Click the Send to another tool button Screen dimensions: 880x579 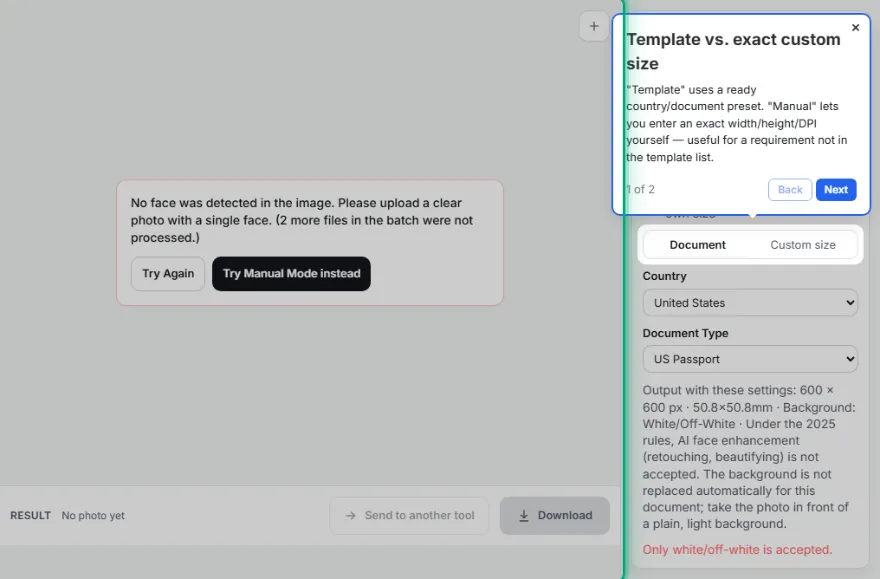click(x=409, y=516)
